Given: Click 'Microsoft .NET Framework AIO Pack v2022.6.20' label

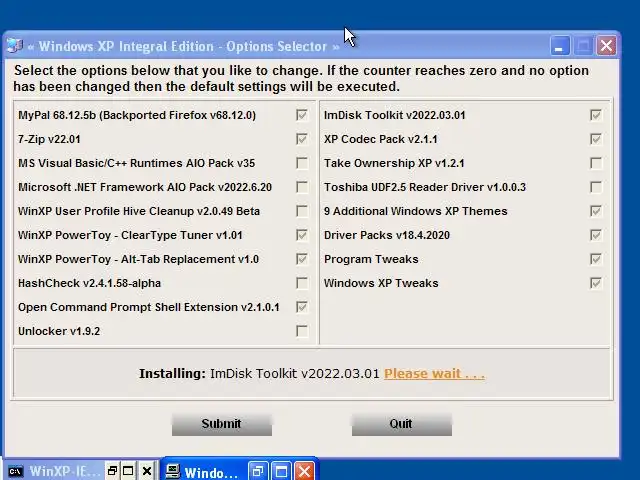Looking at the screenshot, I should pos(145,187).
